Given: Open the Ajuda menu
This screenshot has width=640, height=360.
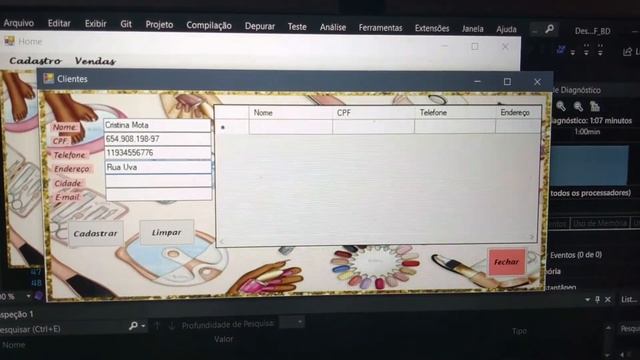Looking at the screenshot, I should [507, 29].
